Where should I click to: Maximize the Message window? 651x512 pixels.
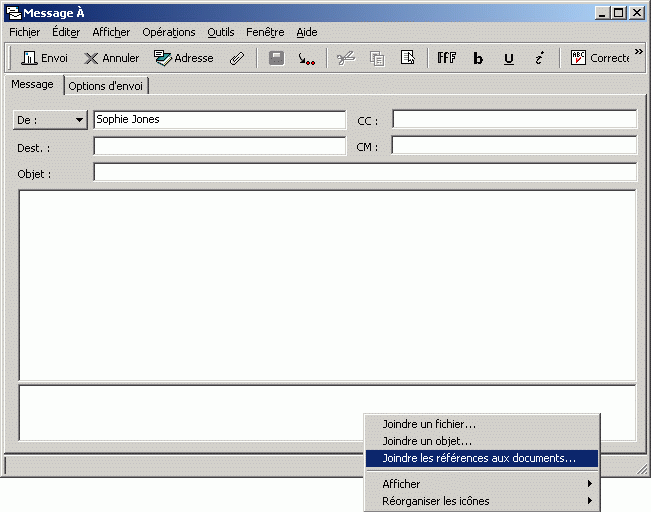pos(619,13)
